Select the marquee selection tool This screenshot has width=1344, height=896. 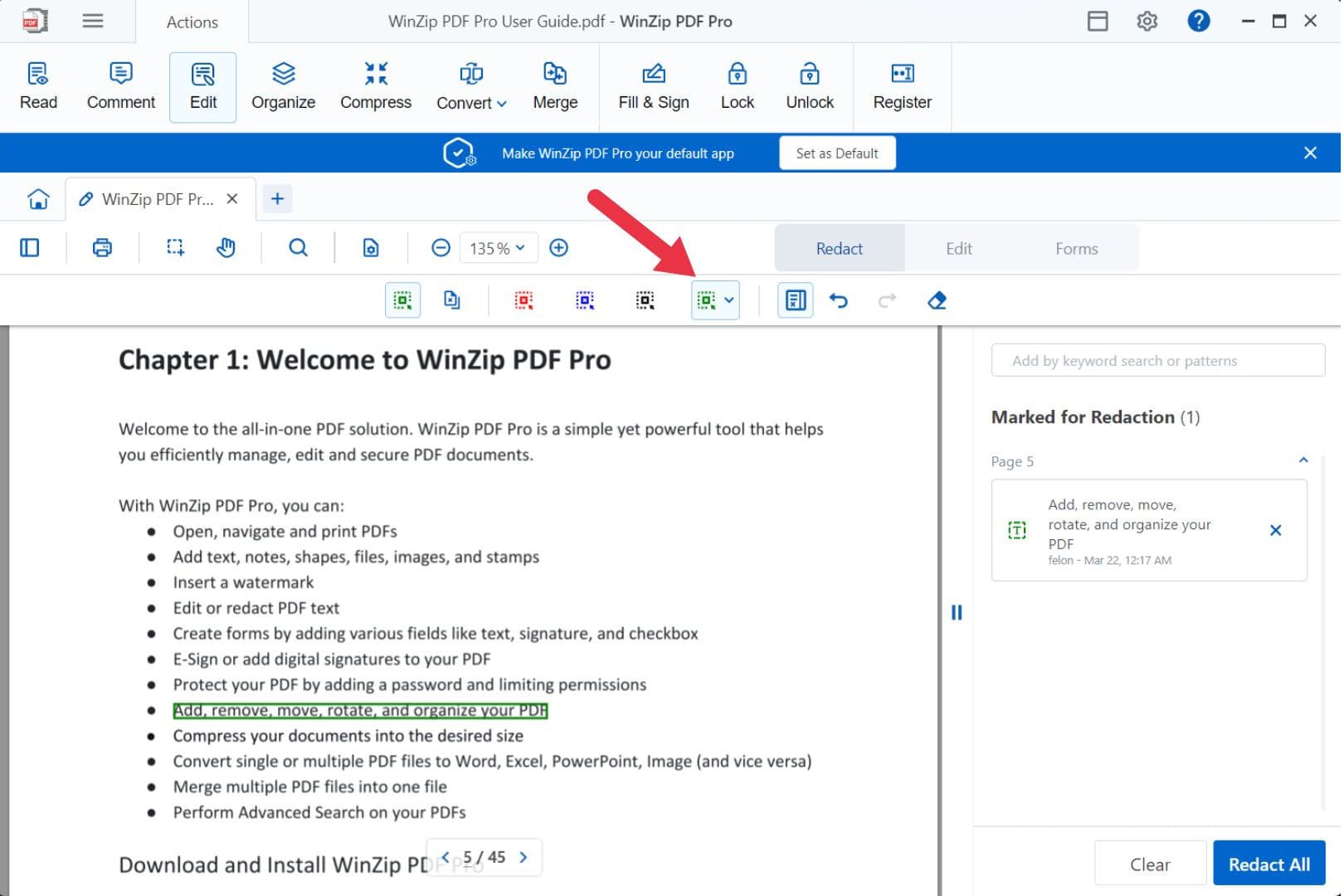[175, 248]
